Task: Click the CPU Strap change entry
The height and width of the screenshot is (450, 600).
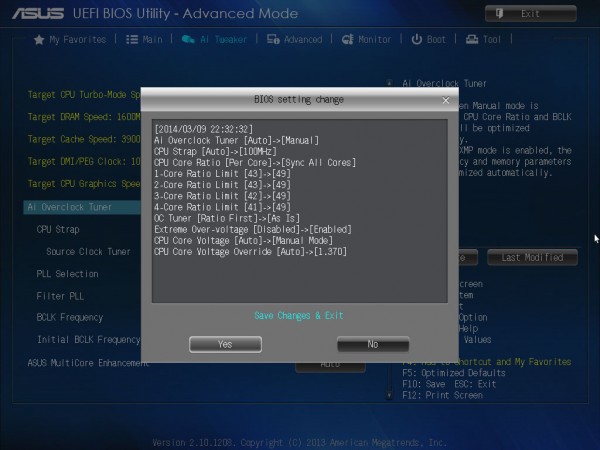Action: pos(215,152)
